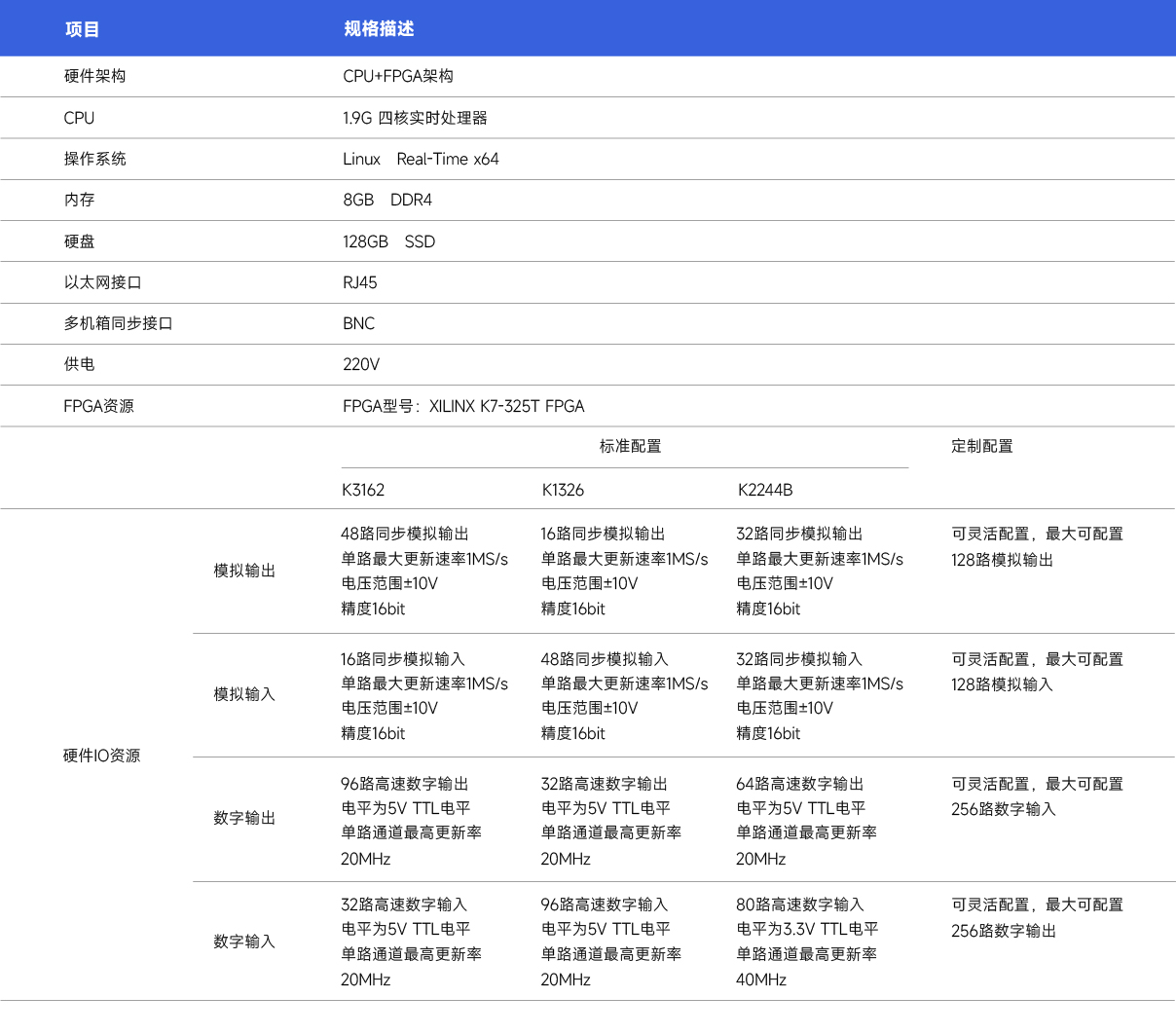Select the 硬件架构 row label
This screenshot has height=1034, width=1176.
tap(94, 76)
